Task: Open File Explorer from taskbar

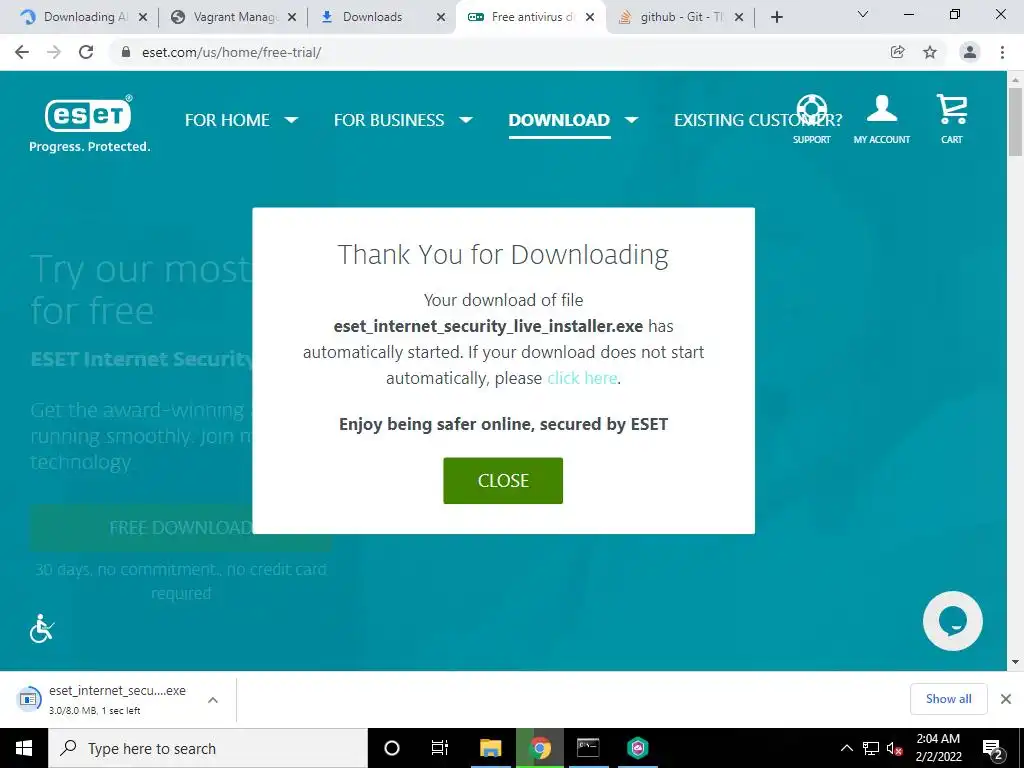Action: pyautogui.click(x=490, y=748)
